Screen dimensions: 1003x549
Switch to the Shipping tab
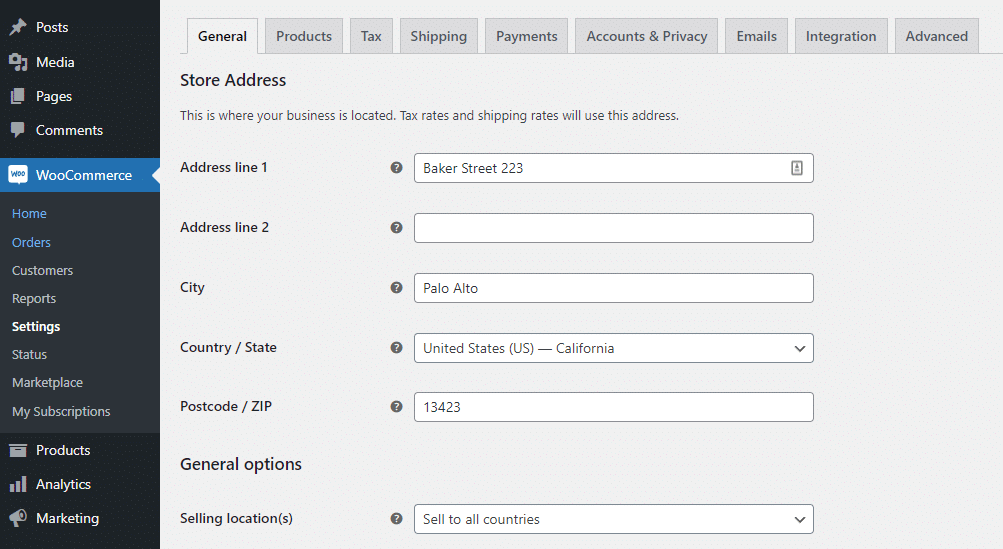coord(438,36)
